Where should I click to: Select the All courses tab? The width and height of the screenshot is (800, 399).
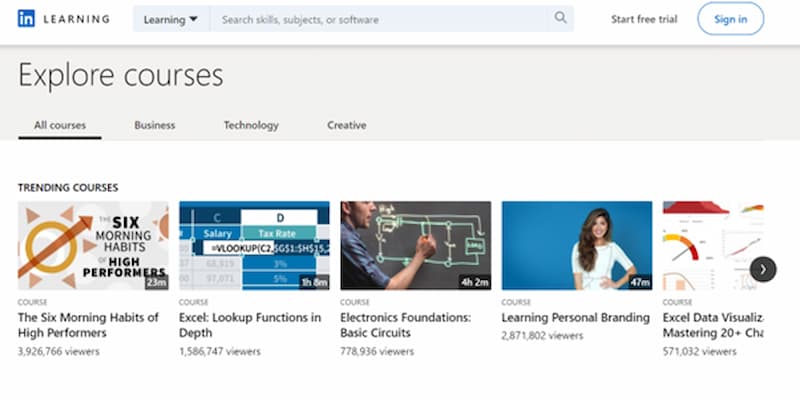(60, 126)
